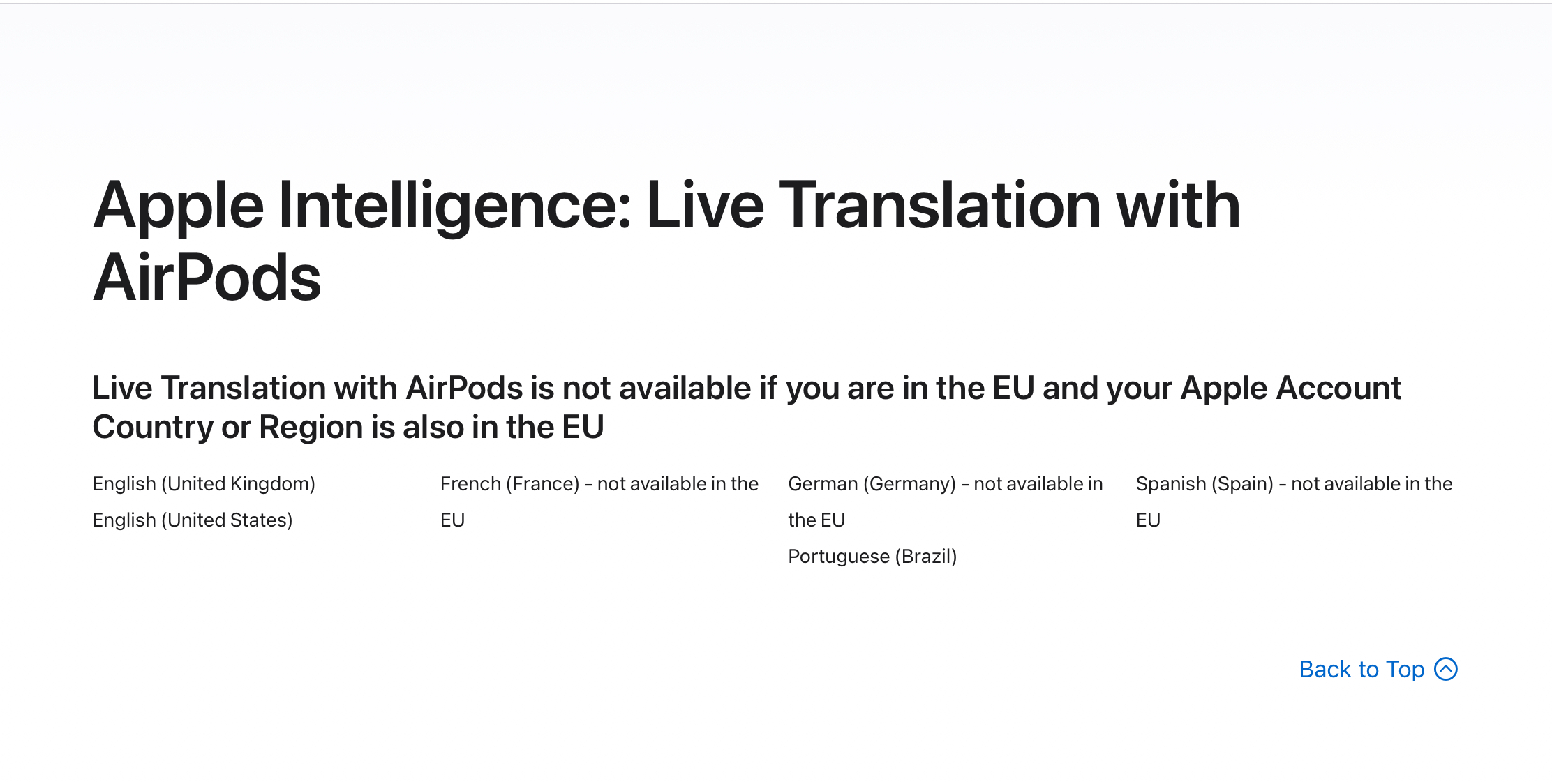Click the Back to Top link

pyautogui.click(x=1361, y=670)
